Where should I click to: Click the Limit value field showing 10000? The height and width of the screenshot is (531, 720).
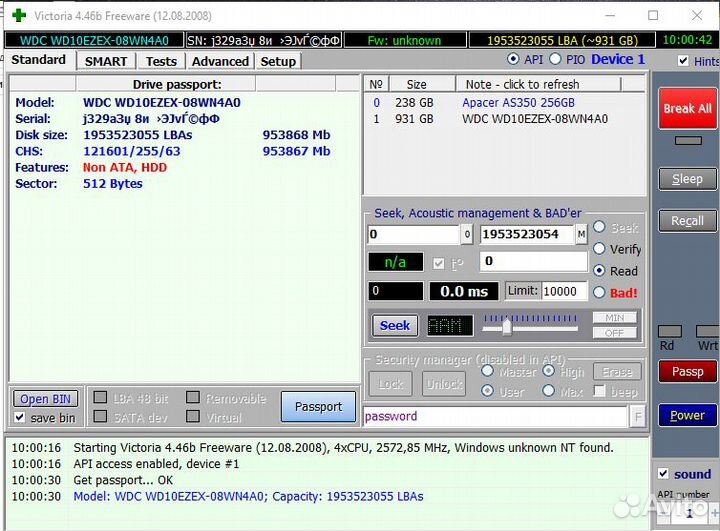coord(565,291)
